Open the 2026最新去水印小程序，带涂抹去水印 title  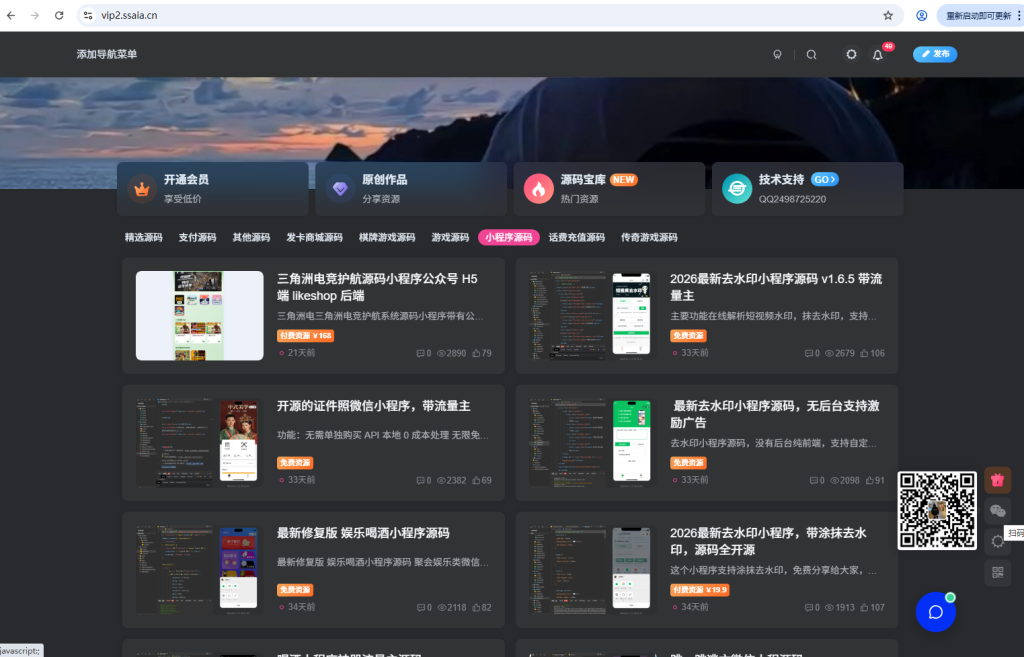point(769,541)
